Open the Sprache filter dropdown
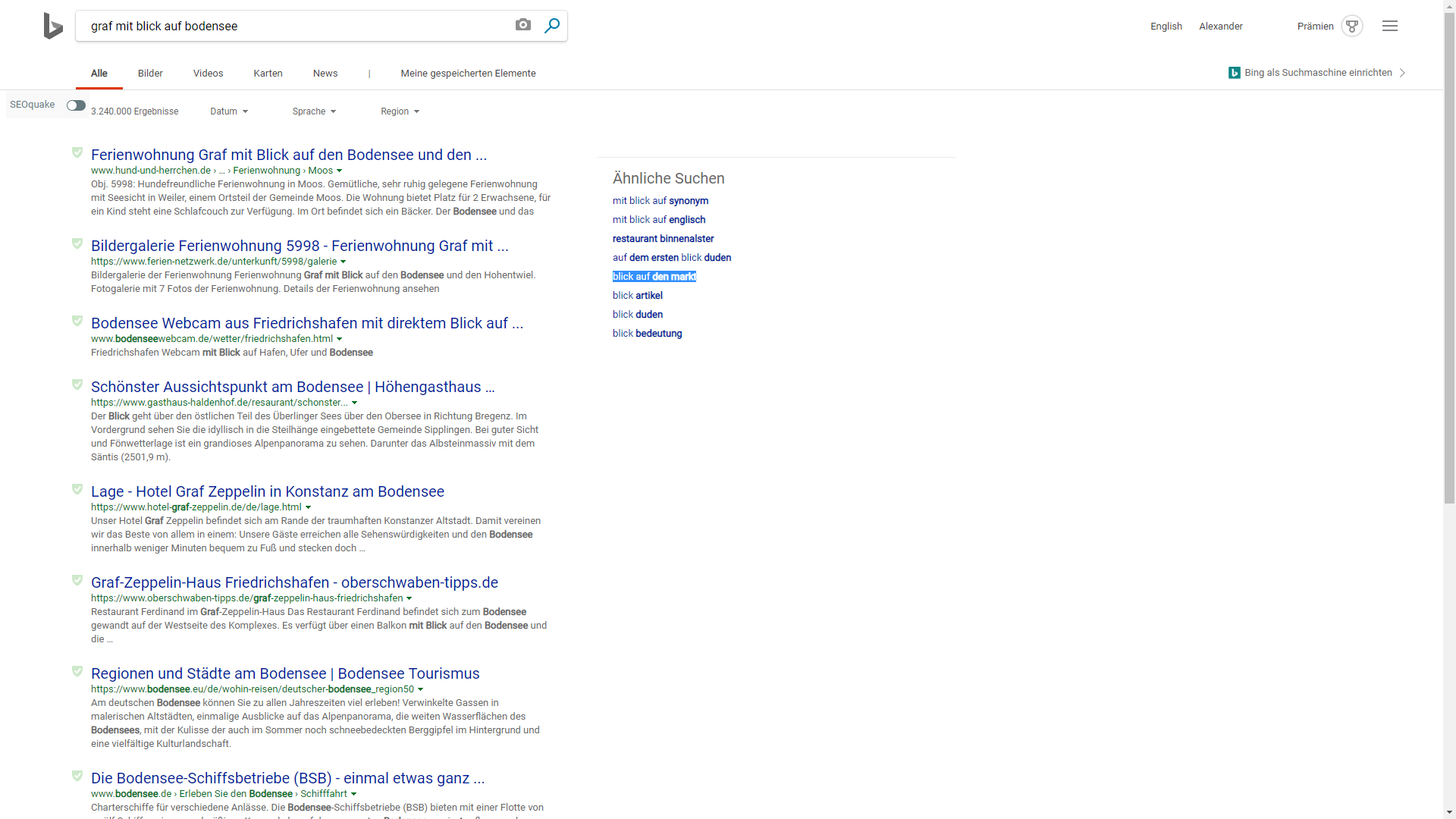1456x819 pixels. pyautogui.click(x=314, y=111)
